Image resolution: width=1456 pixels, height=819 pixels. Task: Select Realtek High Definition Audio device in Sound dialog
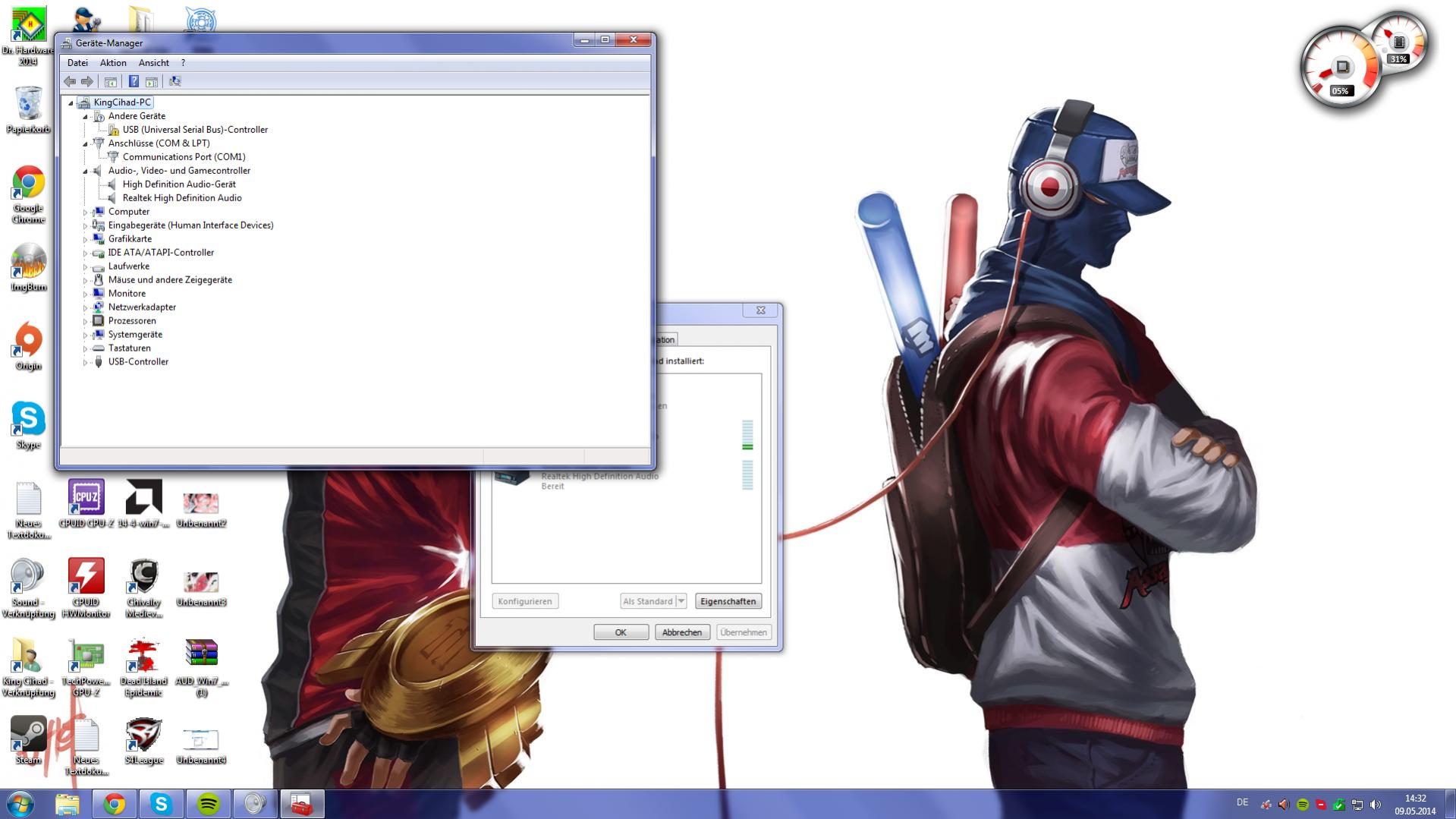627,478
